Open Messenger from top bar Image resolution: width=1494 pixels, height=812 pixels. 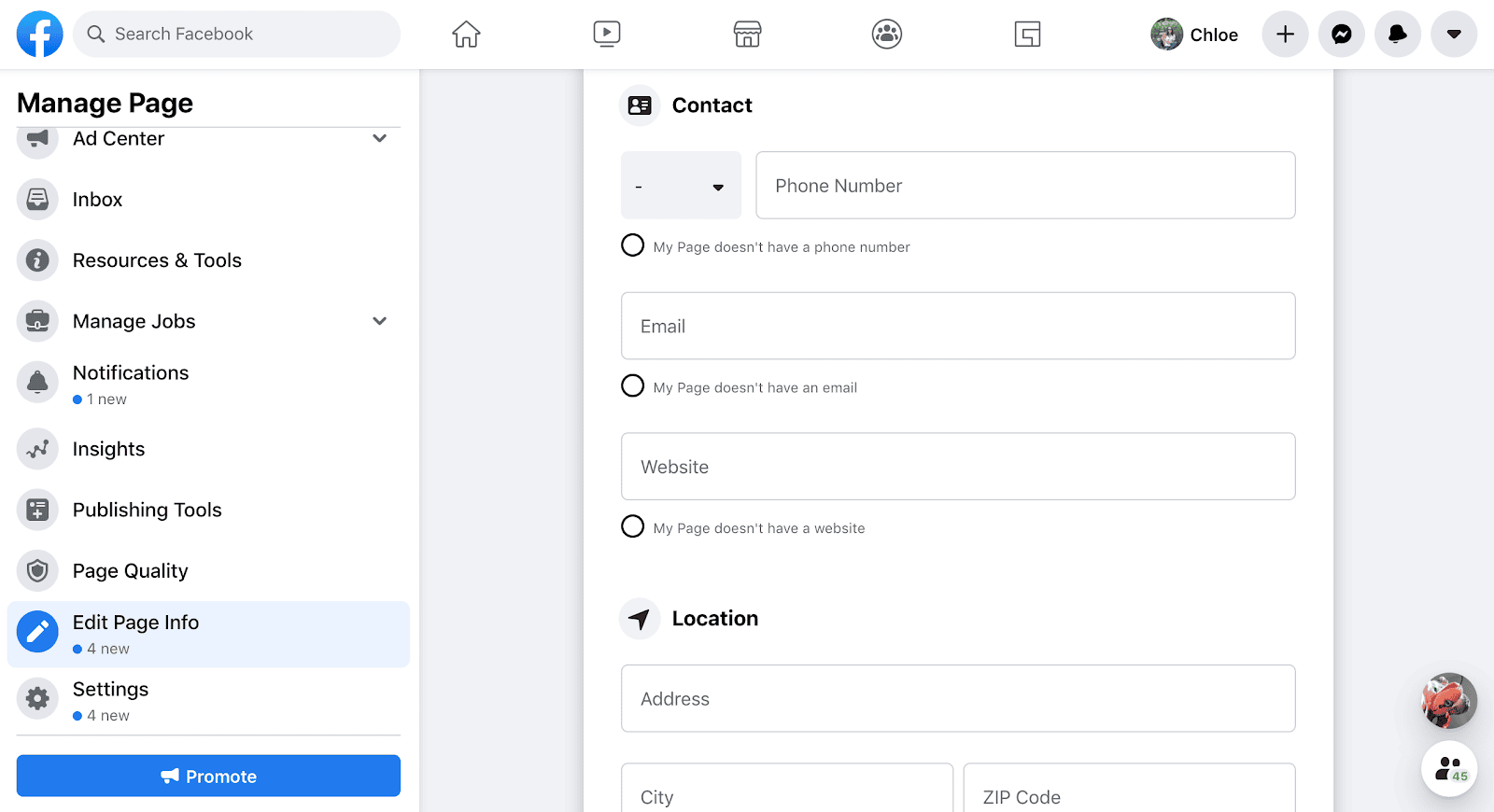point(1342,35)
